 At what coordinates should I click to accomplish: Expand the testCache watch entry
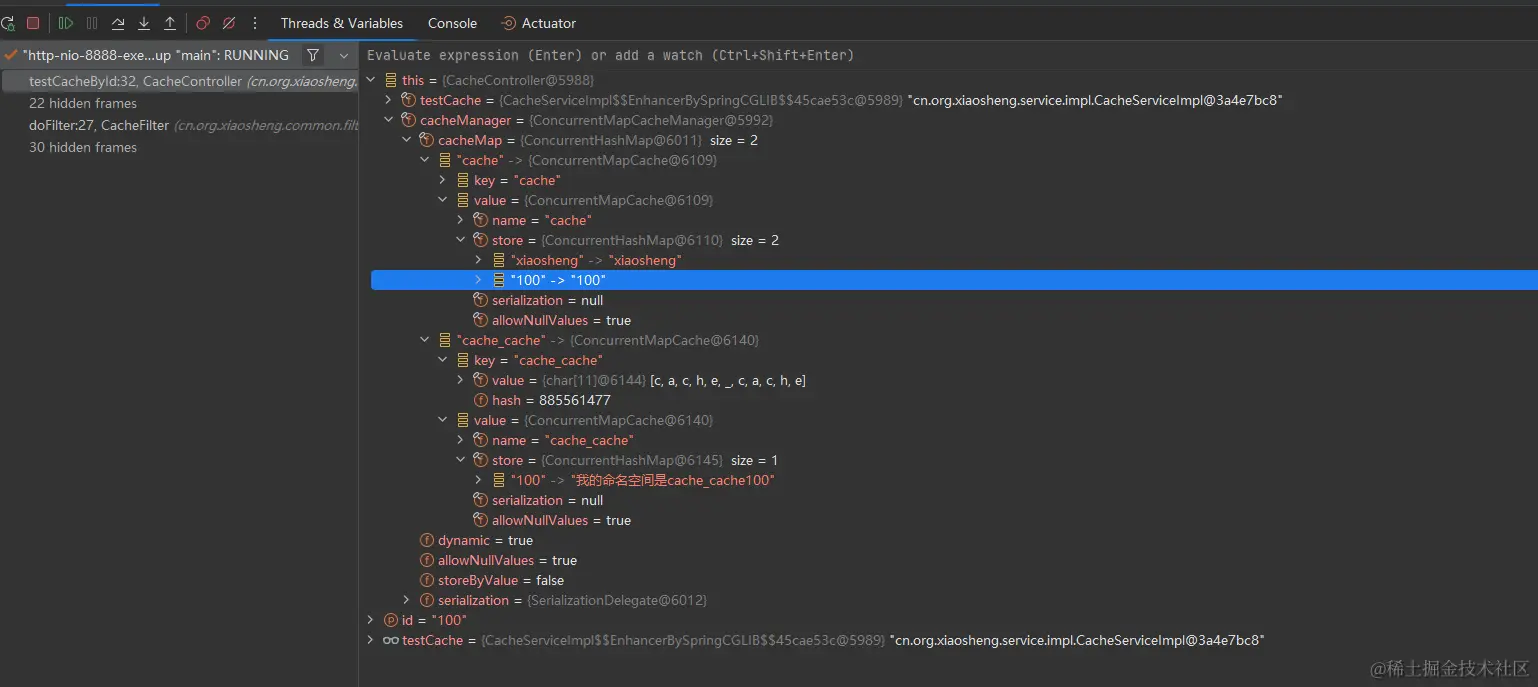click(371, 640)
